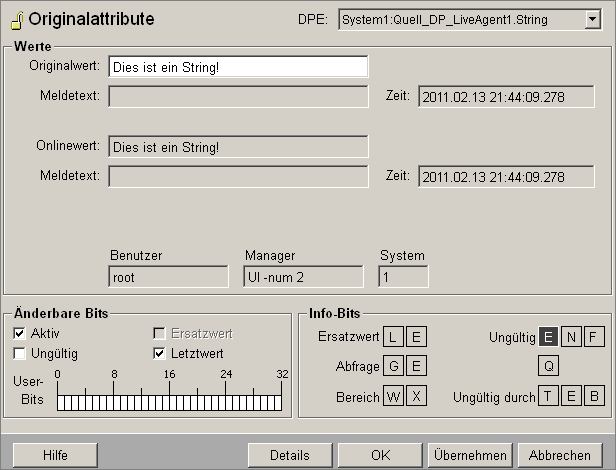
Task: Click the Bereich W info bit
Action: click(395, 396)
